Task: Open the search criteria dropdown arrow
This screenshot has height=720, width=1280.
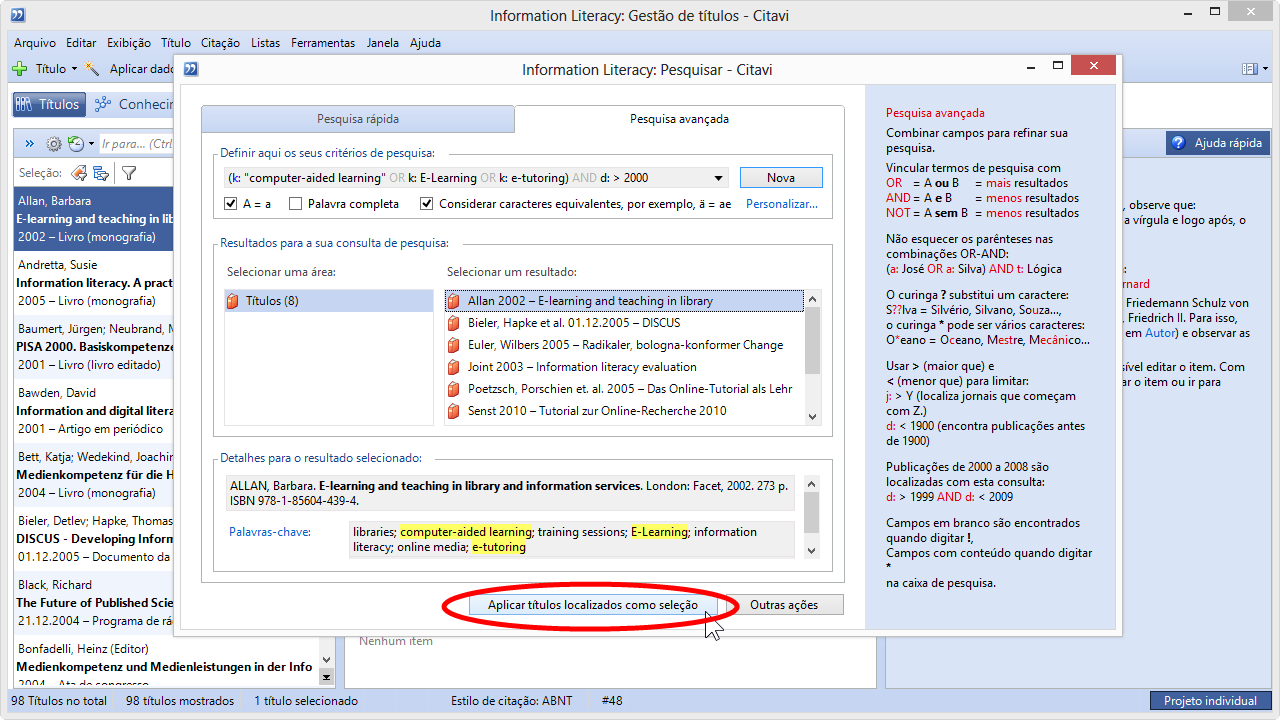Action: coord(718,179)
